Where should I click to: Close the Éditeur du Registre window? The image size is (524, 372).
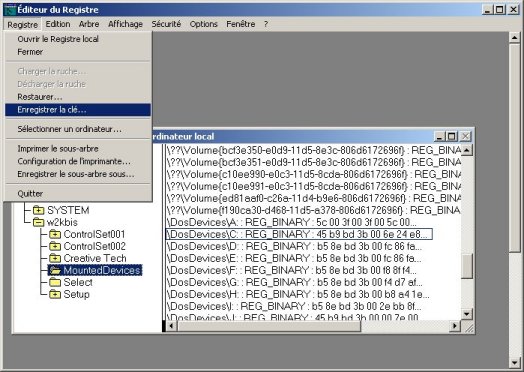[x=513, y=10]
